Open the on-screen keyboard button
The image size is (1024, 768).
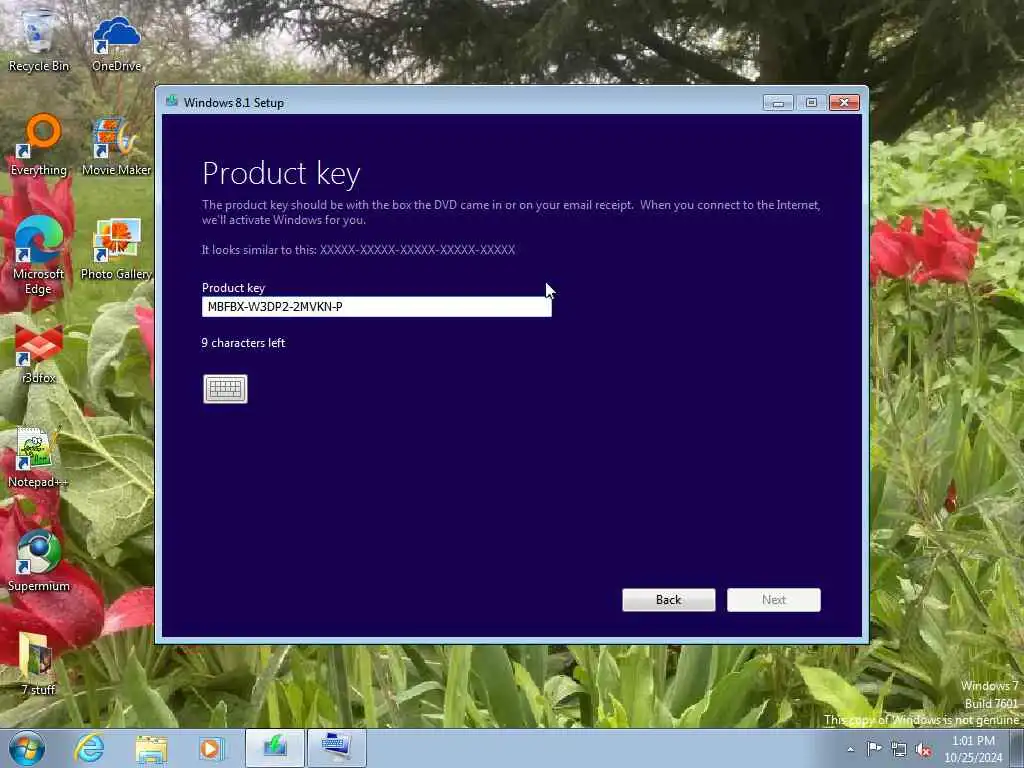(225, 389)
